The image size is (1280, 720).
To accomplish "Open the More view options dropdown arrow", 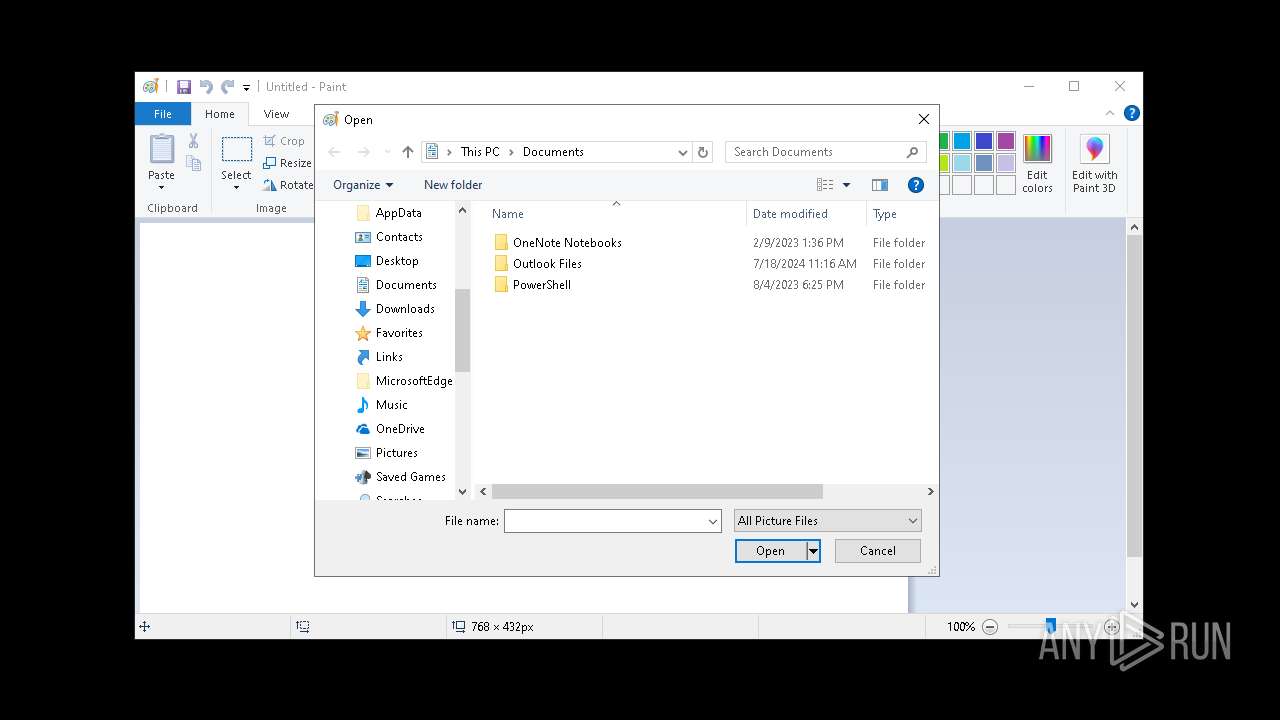I will click(846, 185).
